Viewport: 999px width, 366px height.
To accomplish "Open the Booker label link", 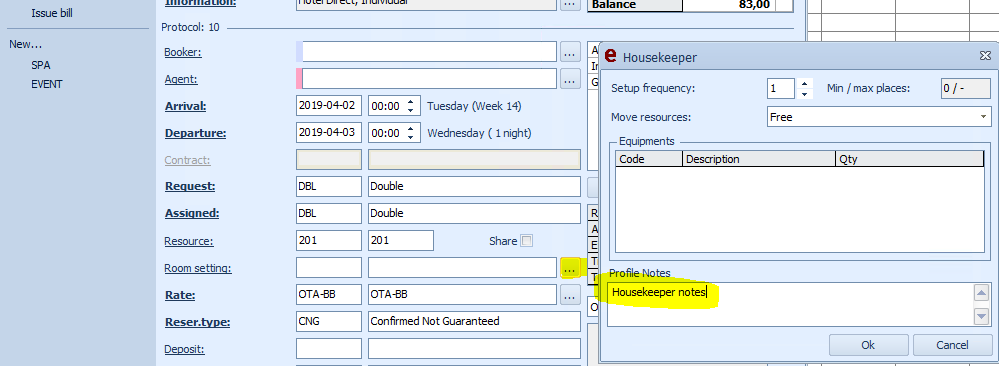I will (183, 52).
